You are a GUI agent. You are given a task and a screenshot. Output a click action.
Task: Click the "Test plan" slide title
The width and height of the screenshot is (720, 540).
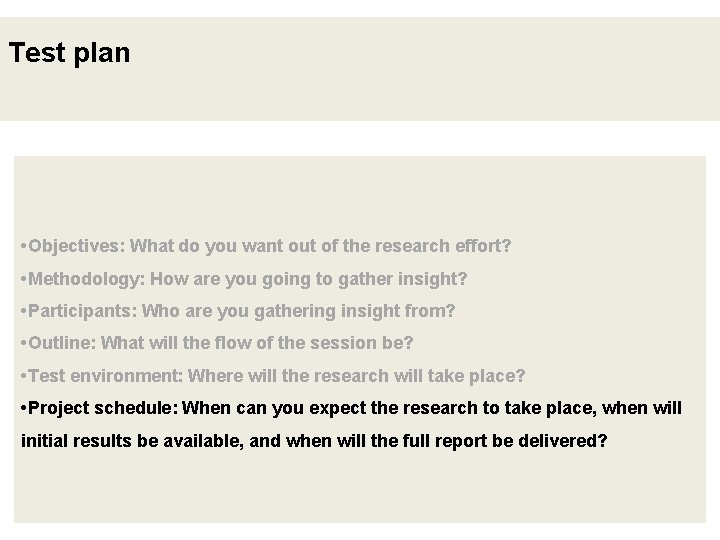coord(69,53)
